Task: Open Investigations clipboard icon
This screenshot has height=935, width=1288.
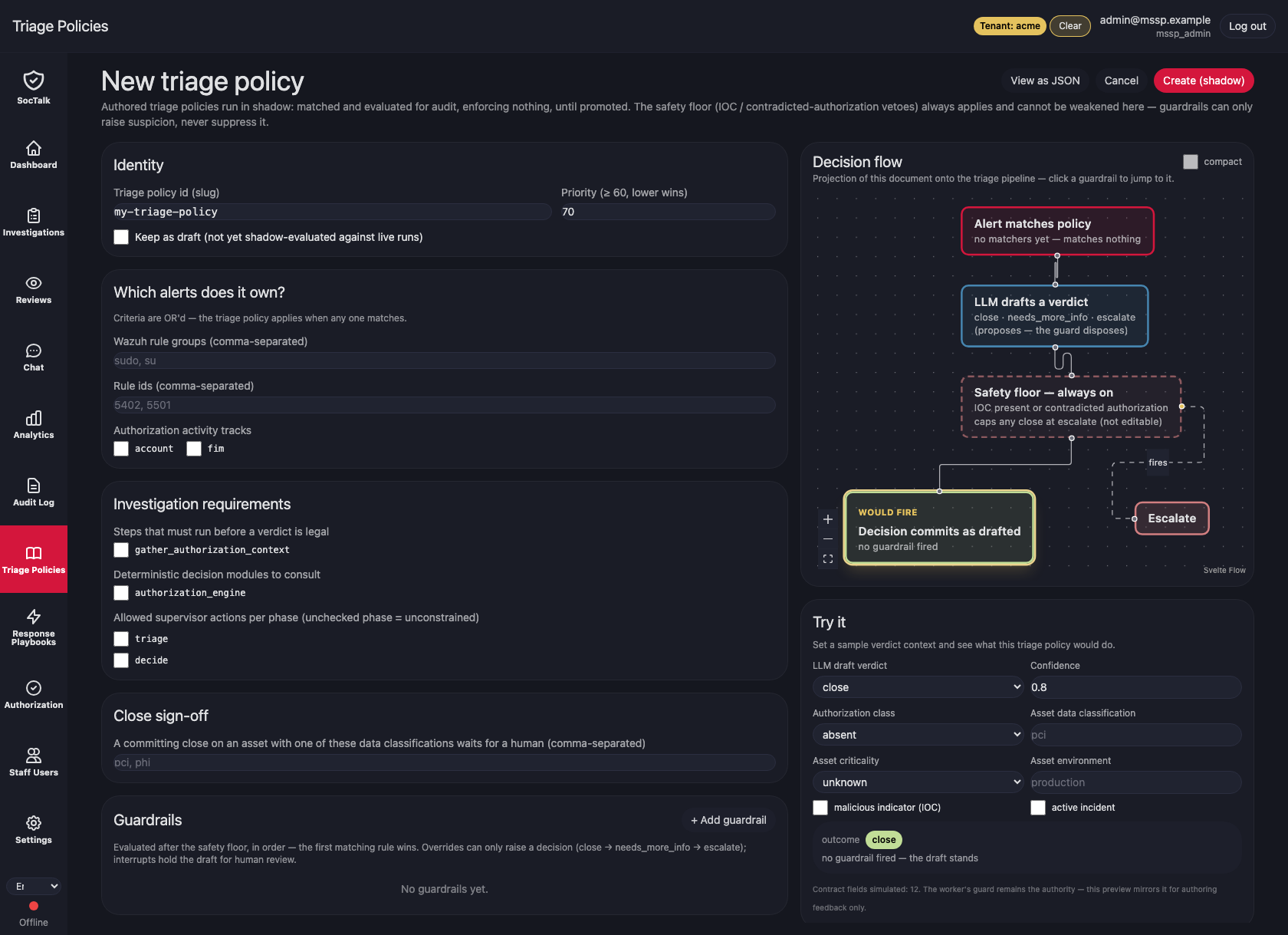Action: click(x=34, y=216)
